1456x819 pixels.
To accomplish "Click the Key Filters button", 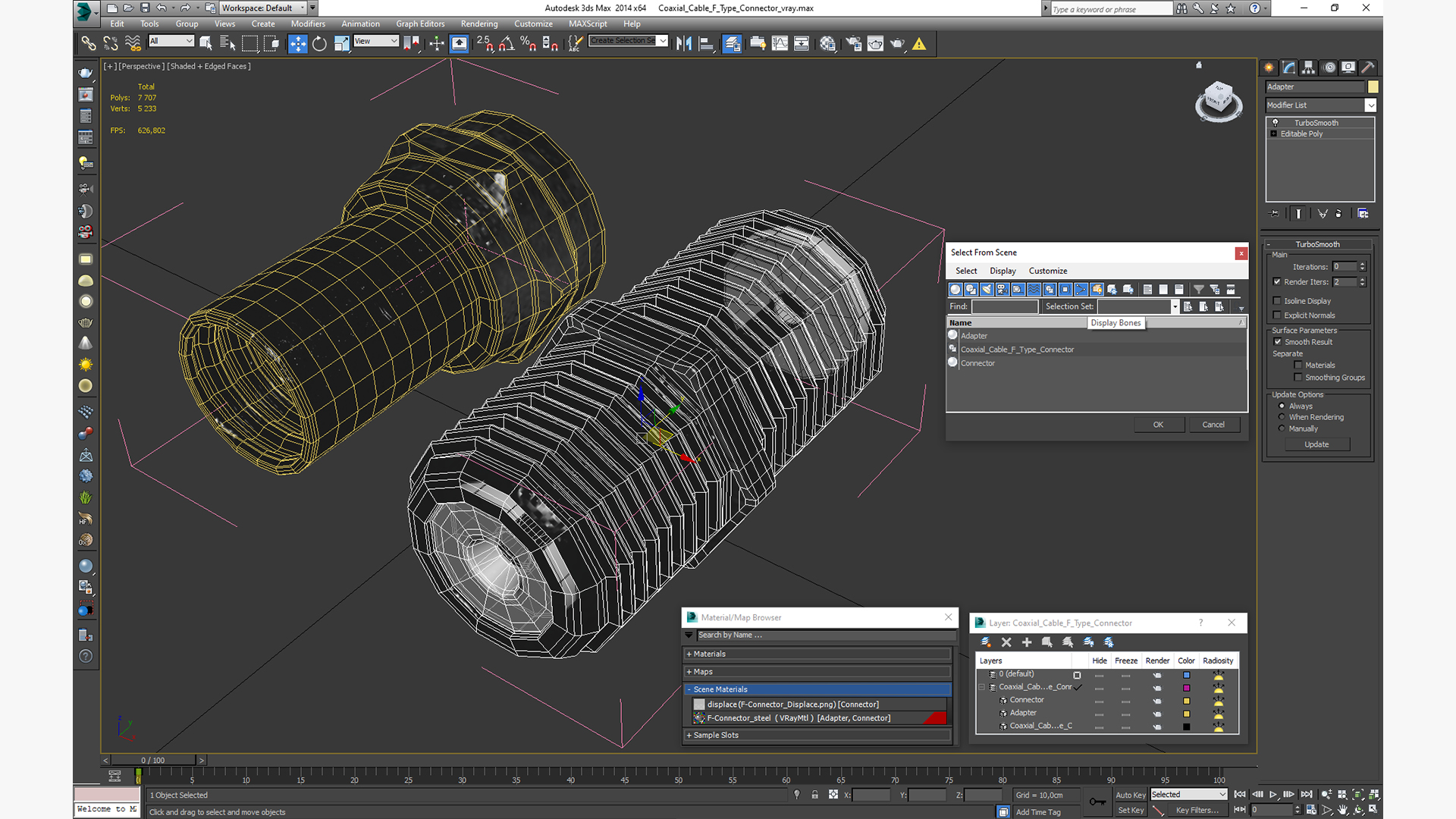I will click(x=1197, y=810).
